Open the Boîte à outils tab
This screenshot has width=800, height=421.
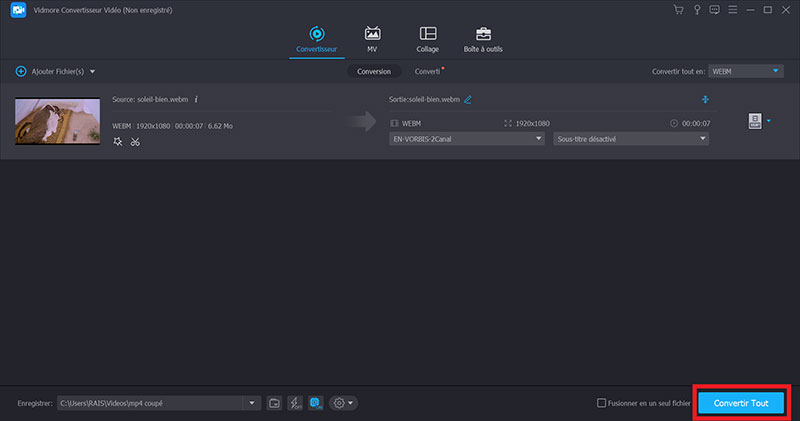click(x=483, y=39)
